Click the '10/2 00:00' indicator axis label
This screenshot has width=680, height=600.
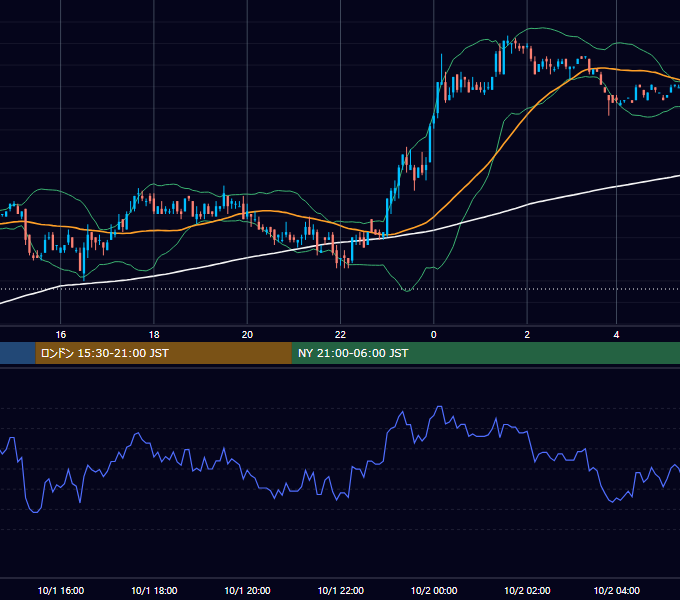click(x=434, y=590)
